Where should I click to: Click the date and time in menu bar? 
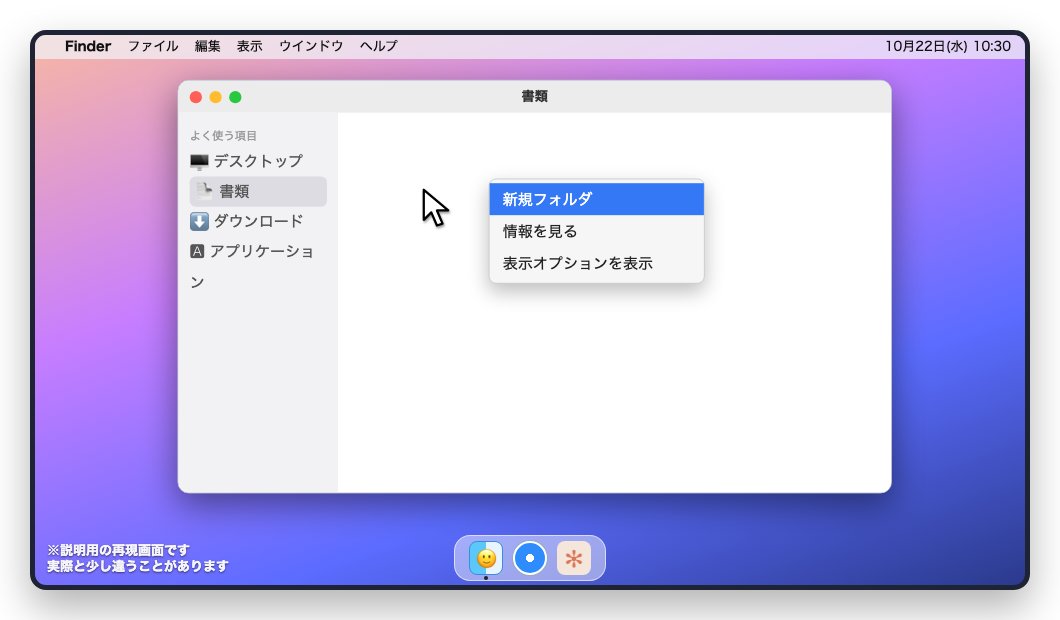tap(948, 46)
